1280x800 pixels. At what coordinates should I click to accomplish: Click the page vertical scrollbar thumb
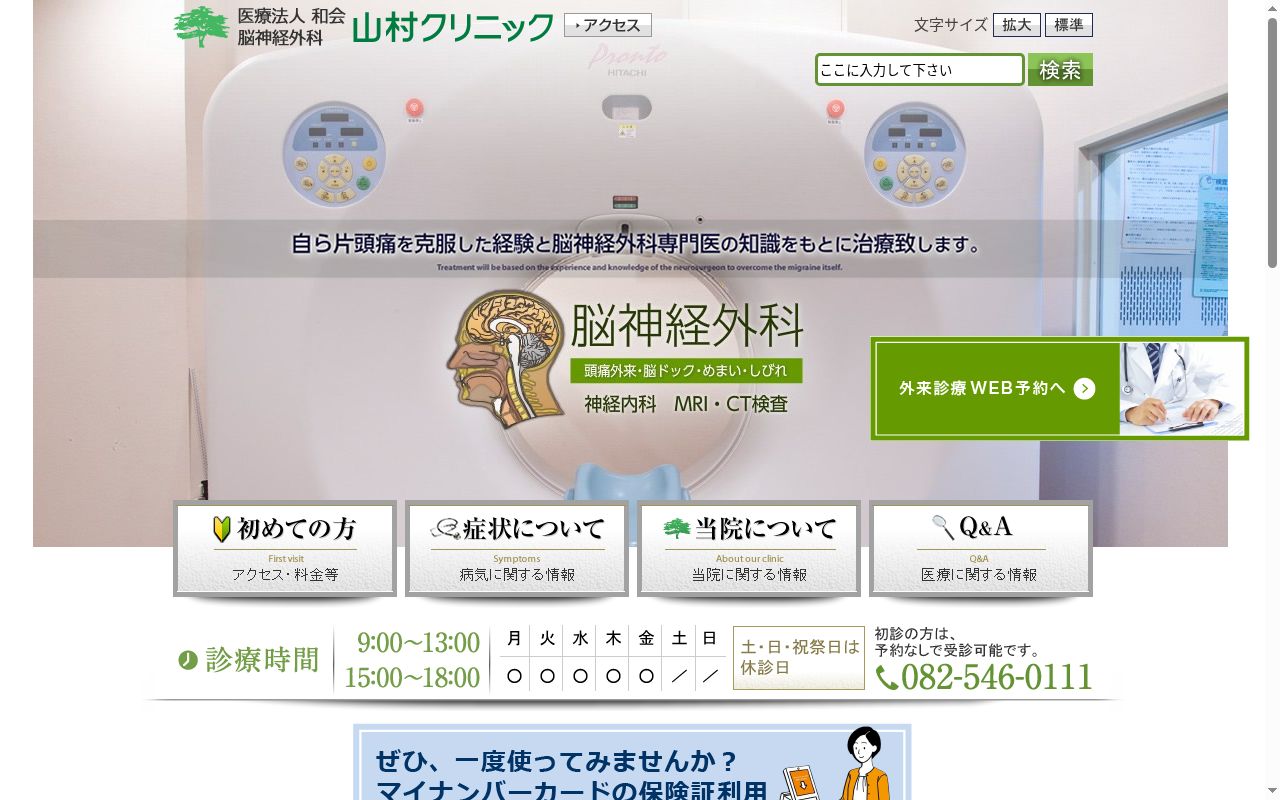1272,142
